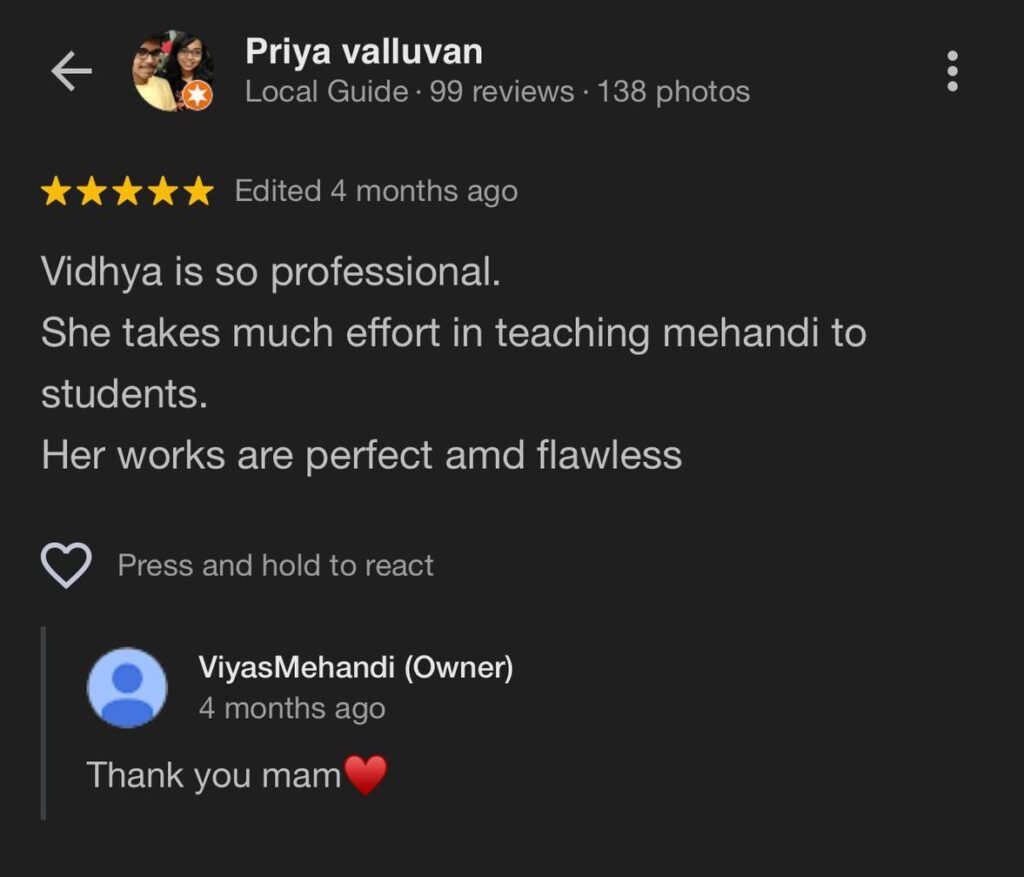Click the "ViyasMehandi (Owner)" name
The height and width of the screenshot is (877, 1024).
click(x=356, y=668)
